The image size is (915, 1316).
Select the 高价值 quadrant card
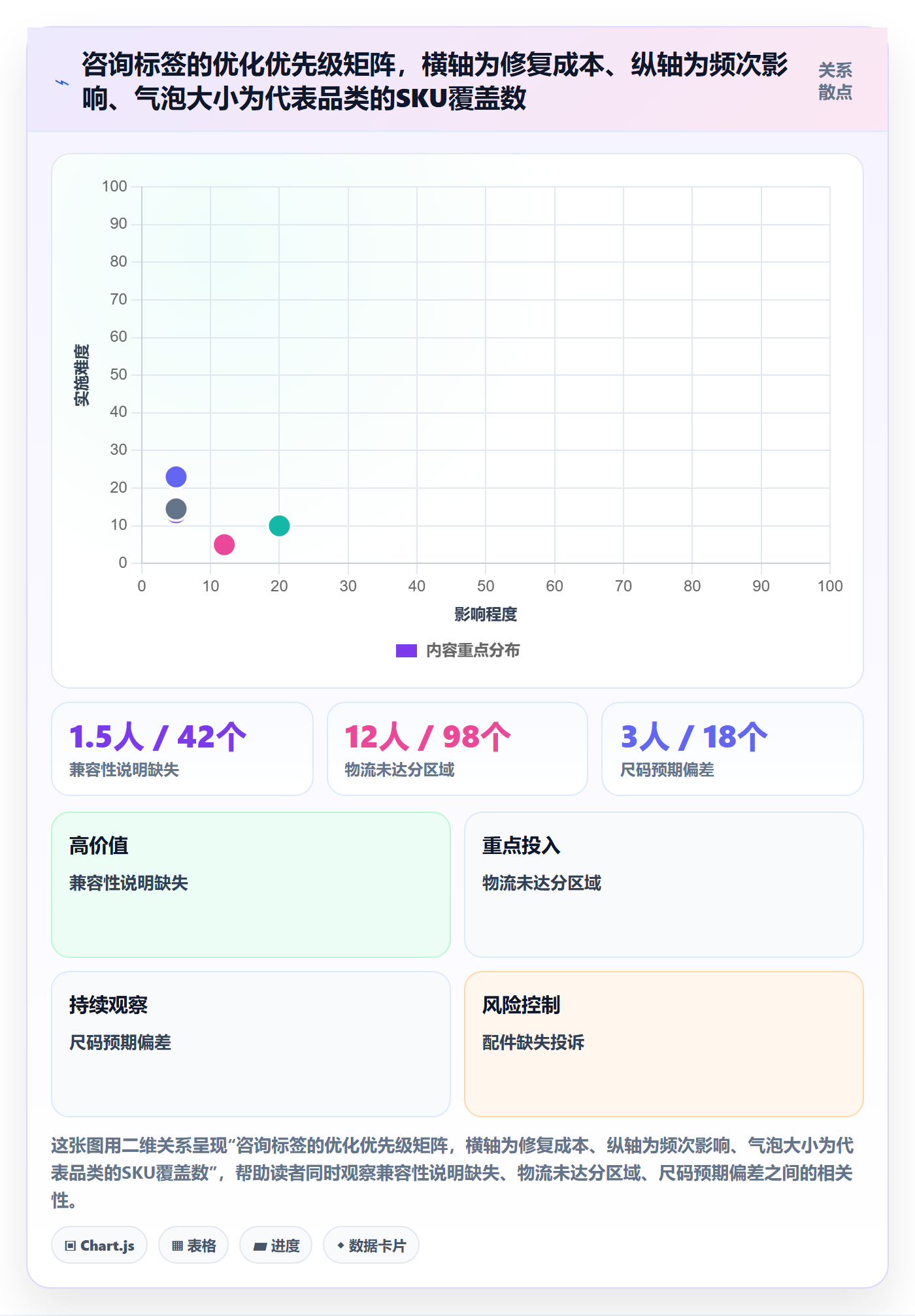click(251, 885)
